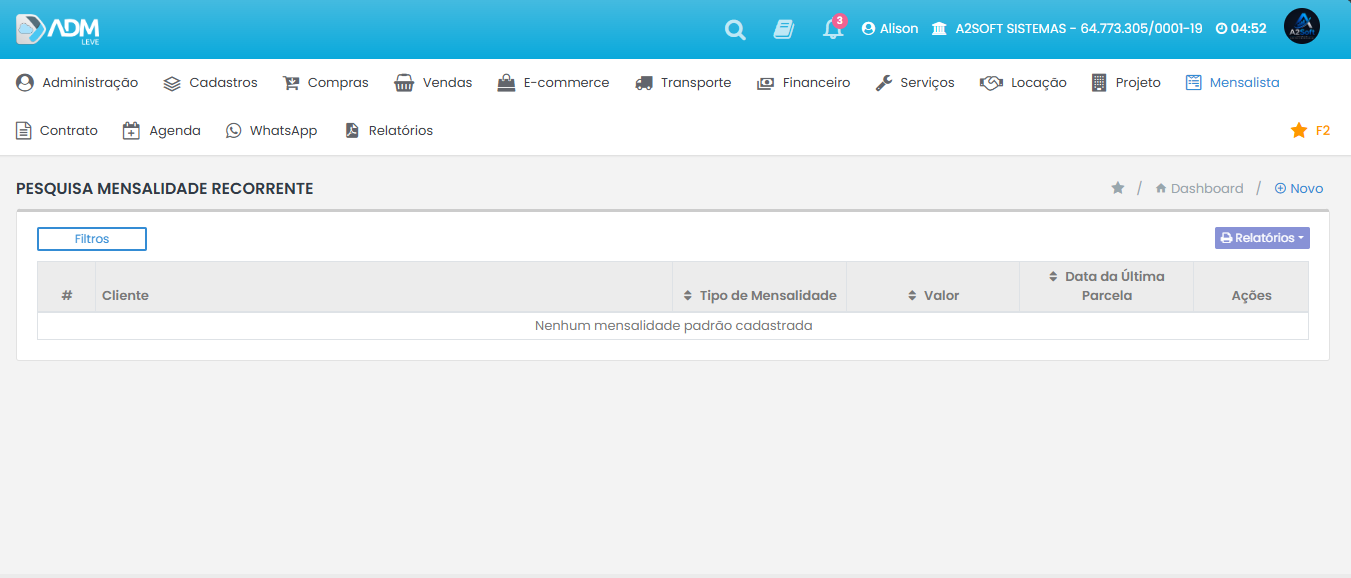The width and height of the screenshot is (1351, 578).
Task: Open the Cadastros menu
Action: (210, 83)
